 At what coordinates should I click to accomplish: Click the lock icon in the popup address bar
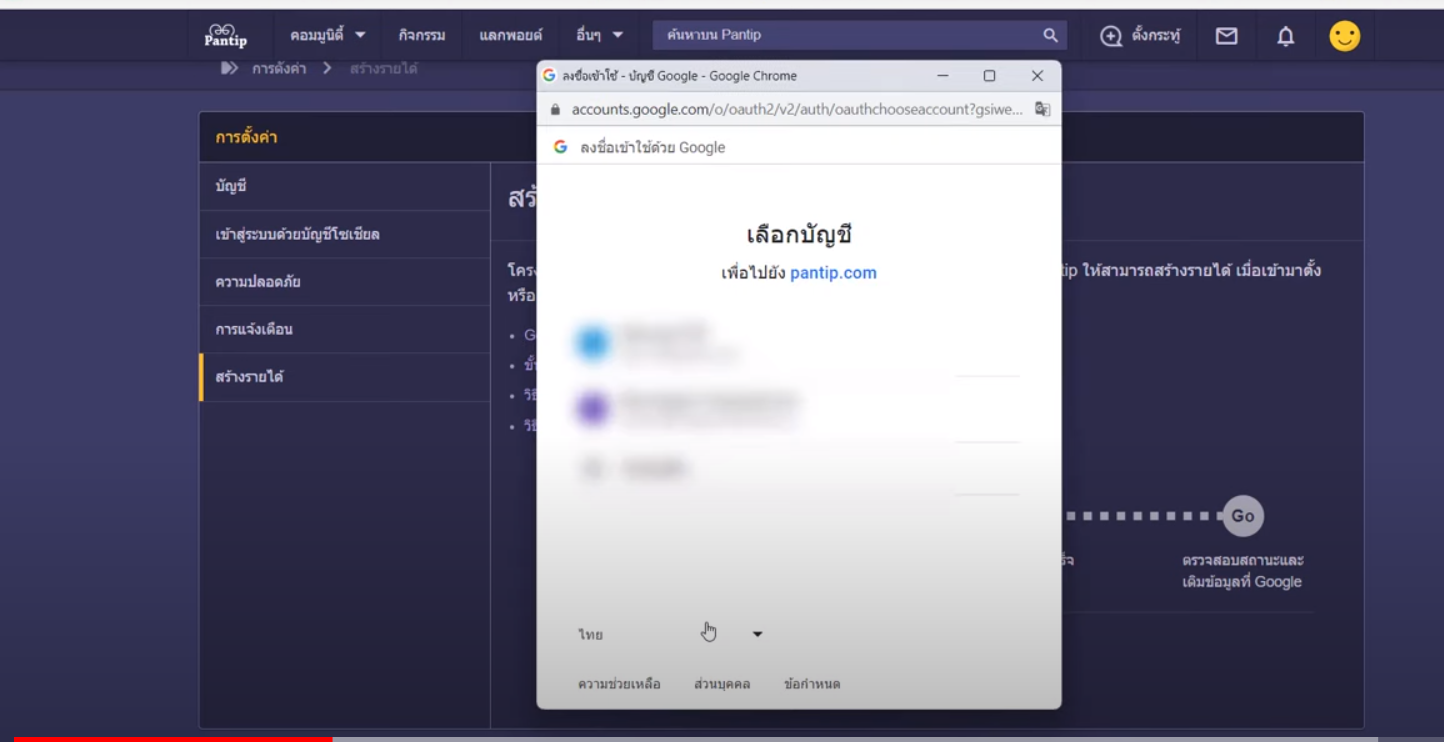tap(556, 109)
